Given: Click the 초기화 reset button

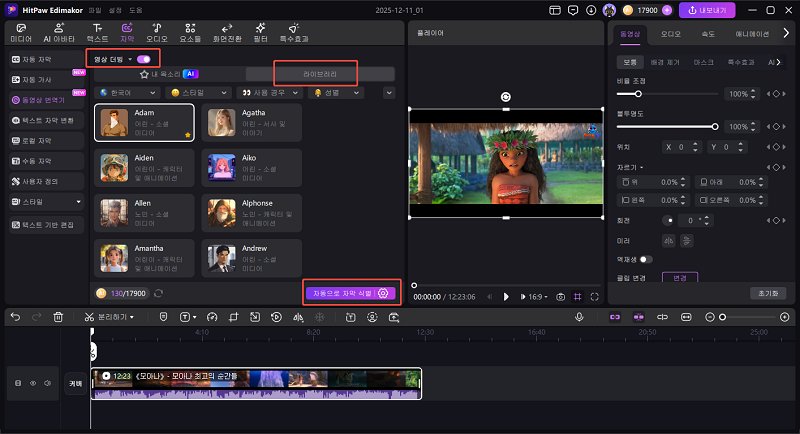Looking at the screenshot, I should point(768,293).
